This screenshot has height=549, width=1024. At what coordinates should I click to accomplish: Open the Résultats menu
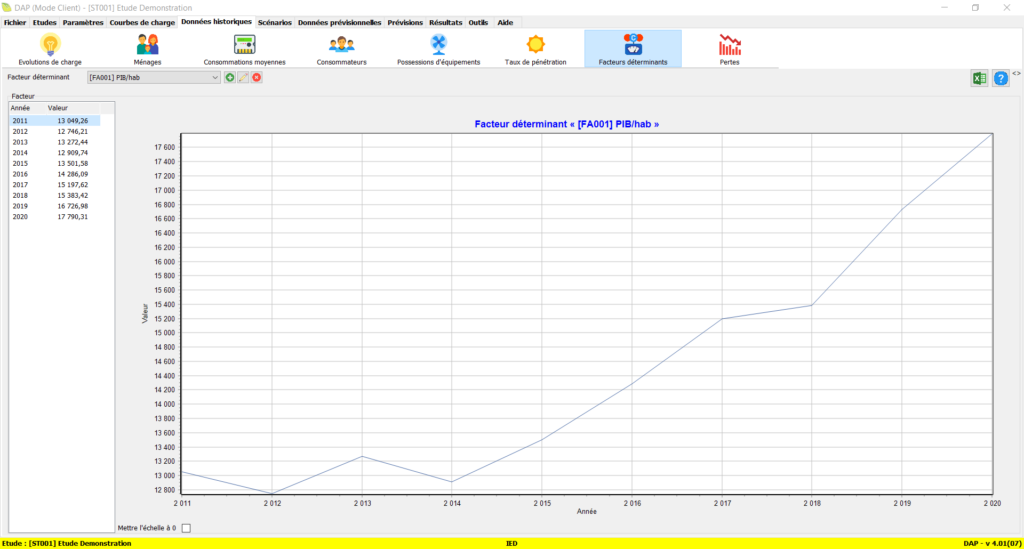(446, 22)
